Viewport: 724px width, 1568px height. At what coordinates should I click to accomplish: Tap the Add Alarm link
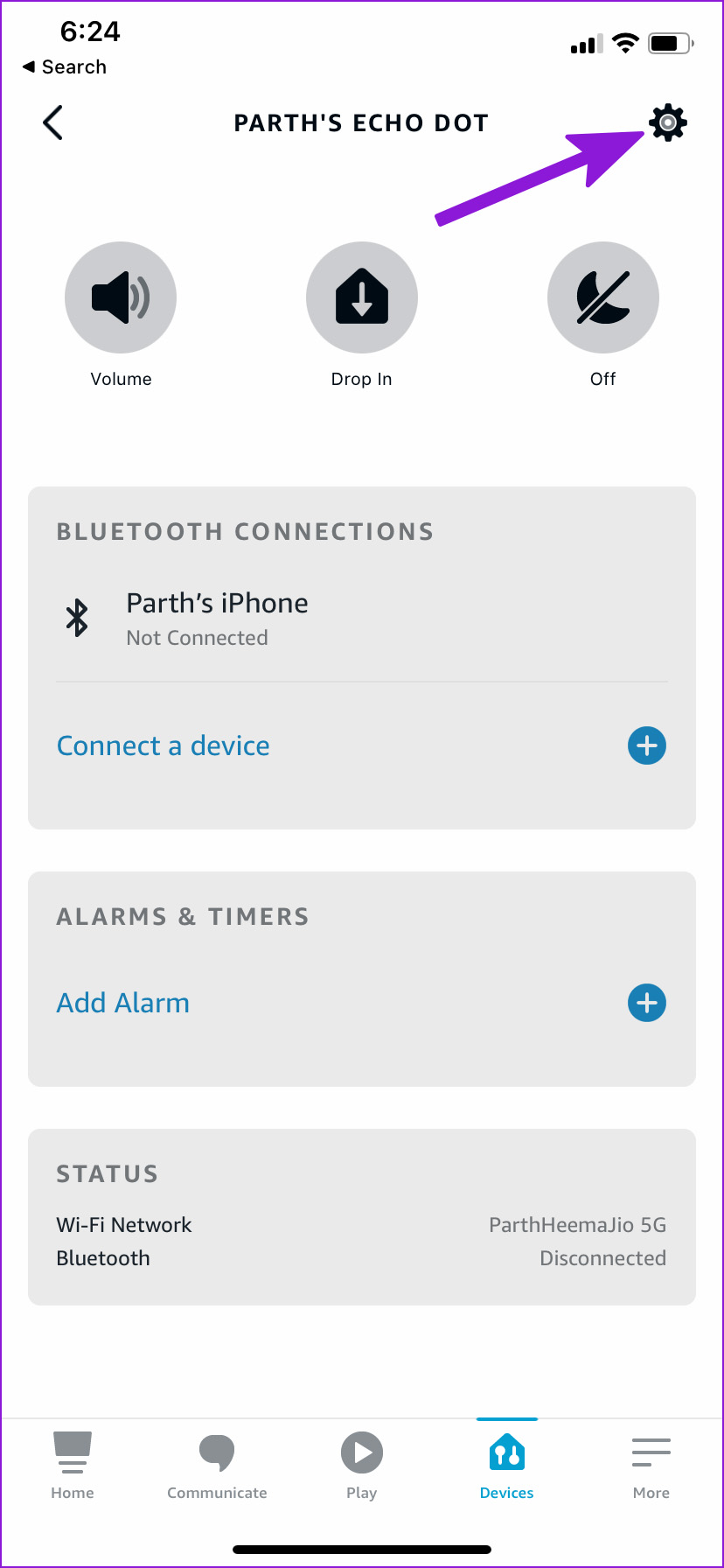point(123,1003)
